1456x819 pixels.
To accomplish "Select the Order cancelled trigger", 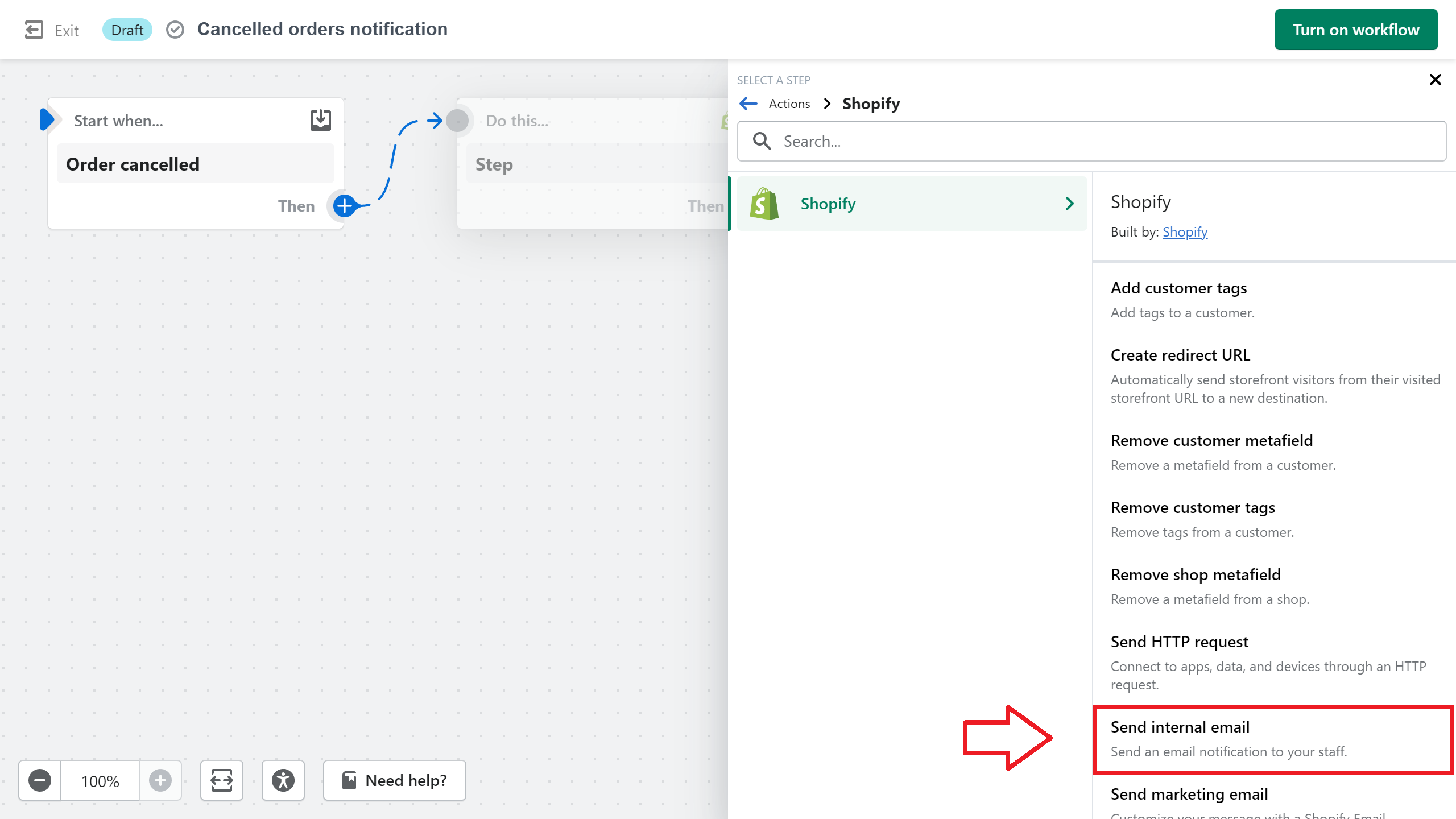I will pos(196,164).
